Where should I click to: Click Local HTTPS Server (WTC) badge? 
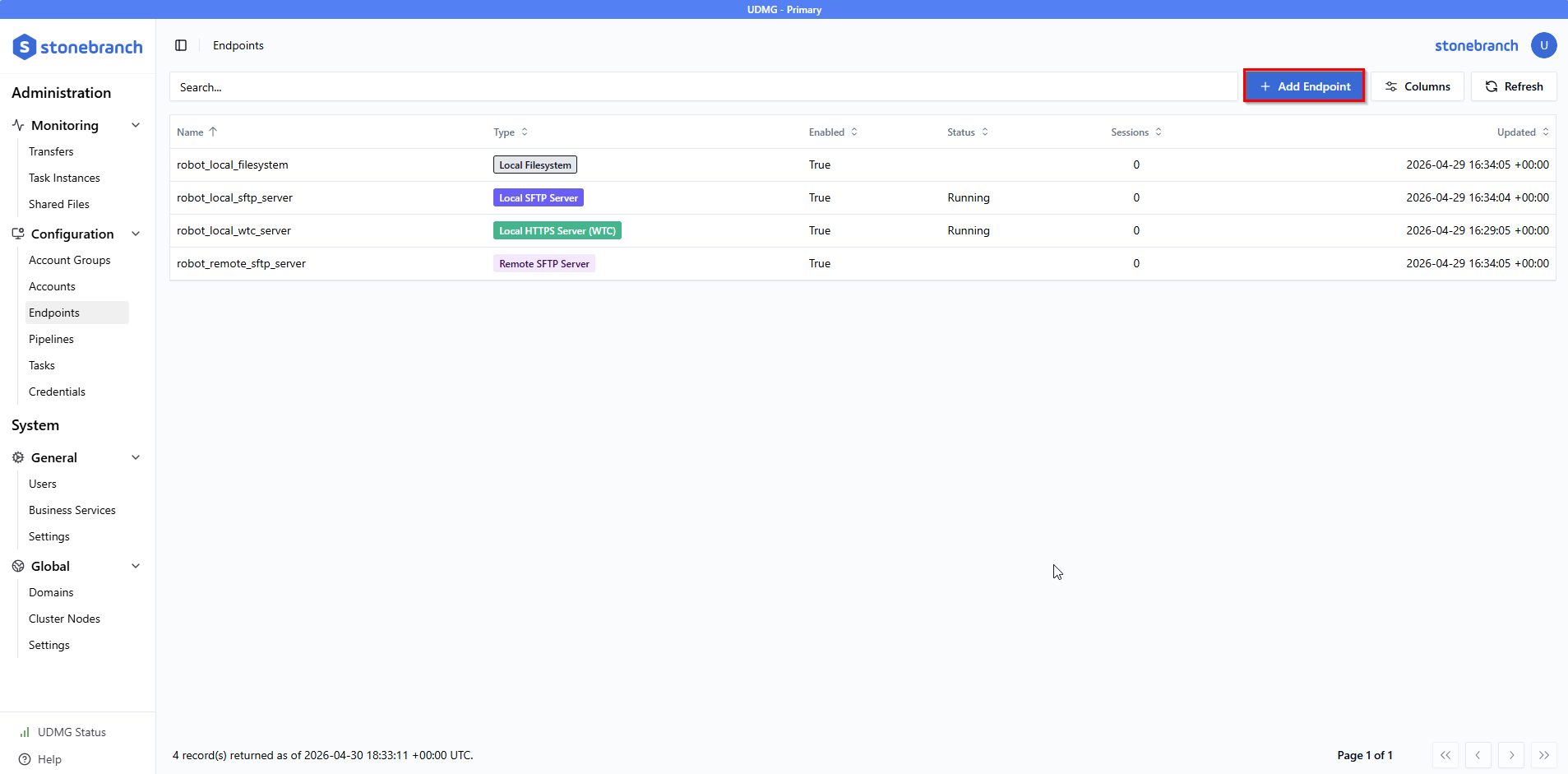557,230
